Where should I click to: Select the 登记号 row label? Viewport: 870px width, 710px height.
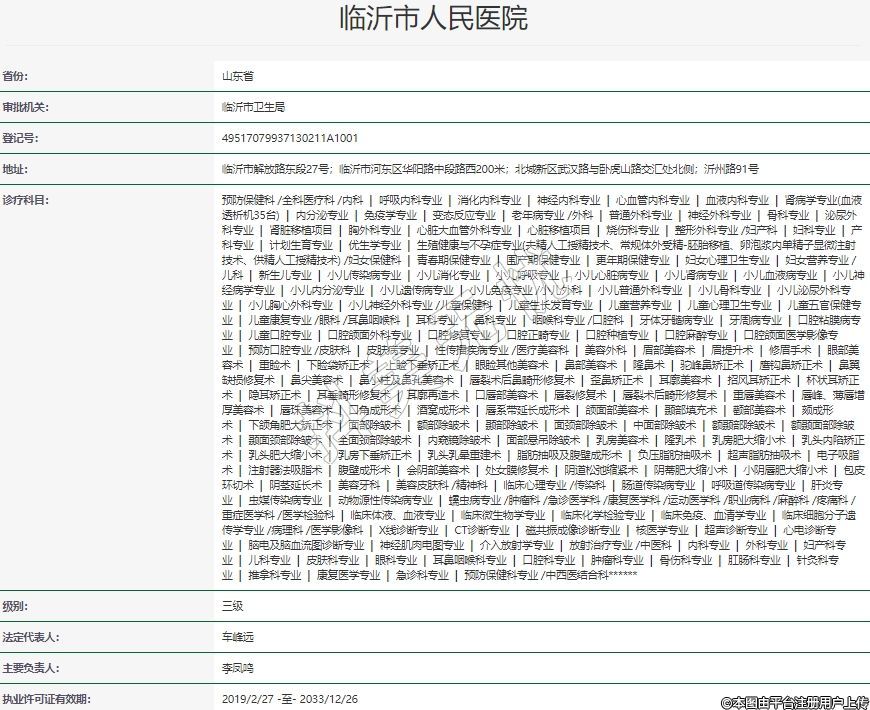[20, 137]
